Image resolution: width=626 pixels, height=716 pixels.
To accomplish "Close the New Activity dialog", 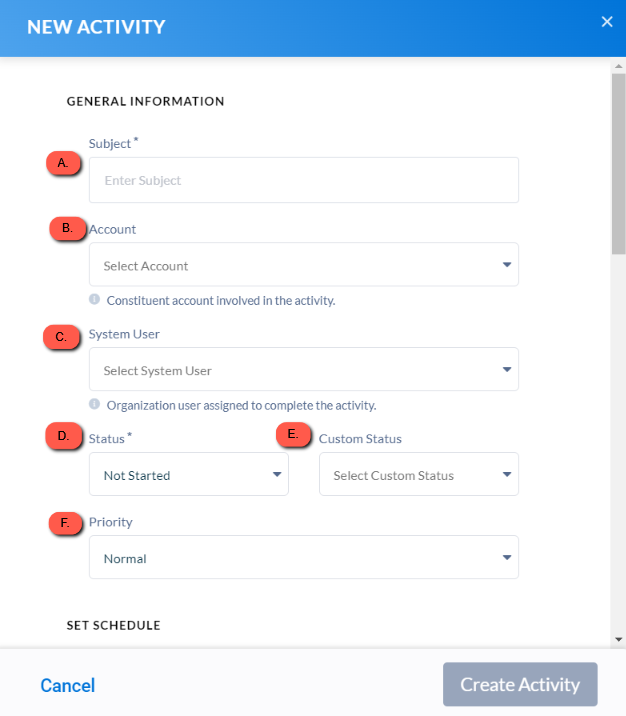I will pyautogui.click(x=607, y=21).
